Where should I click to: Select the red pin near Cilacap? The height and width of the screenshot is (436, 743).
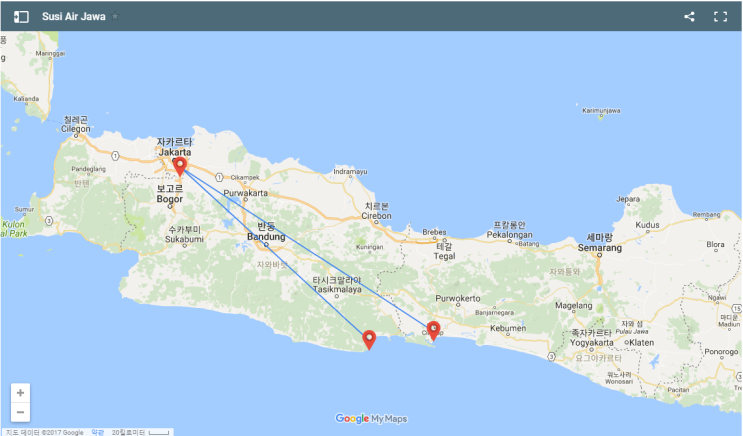click(x=433, y=330)
